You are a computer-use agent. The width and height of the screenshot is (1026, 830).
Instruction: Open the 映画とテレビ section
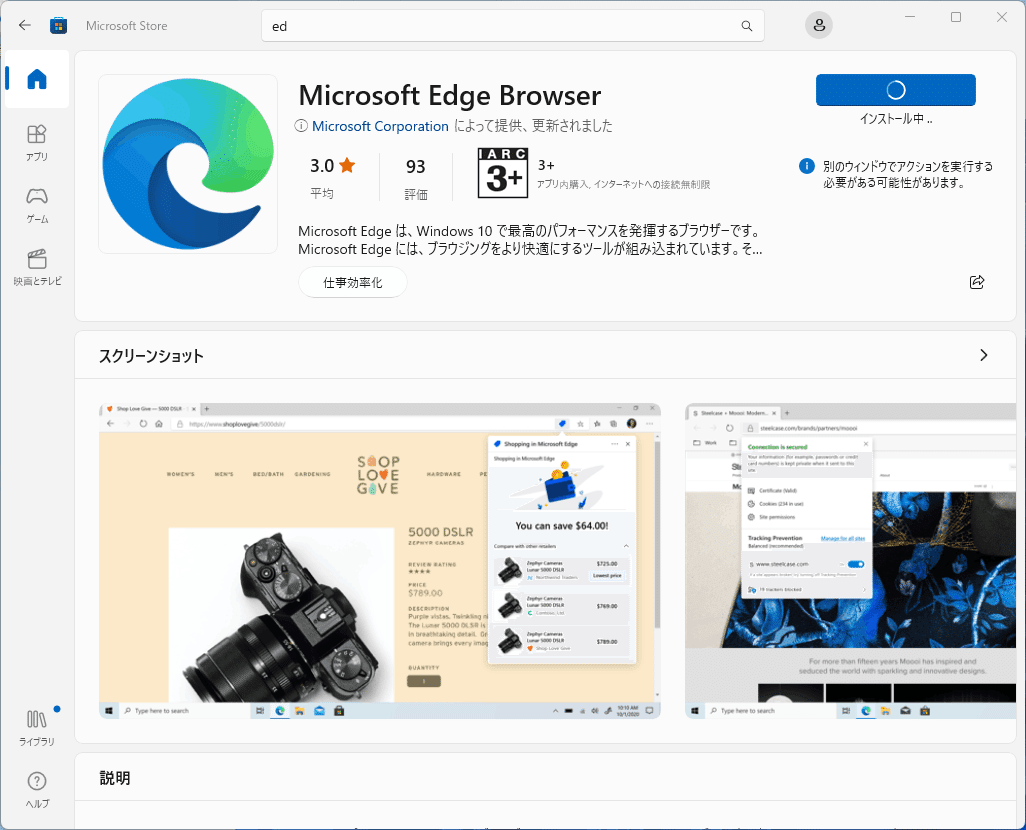(37, 267)
